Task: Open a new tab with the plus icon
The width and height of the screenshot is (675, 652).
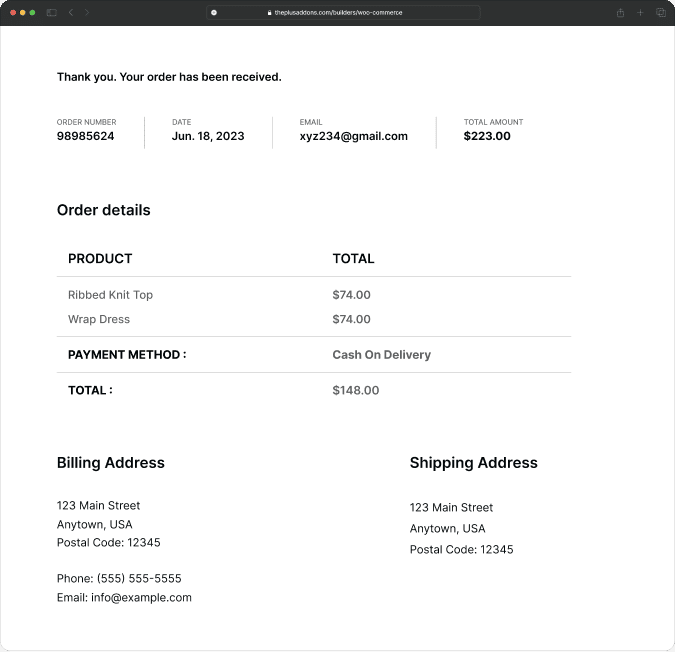Action: click(641, 12)
